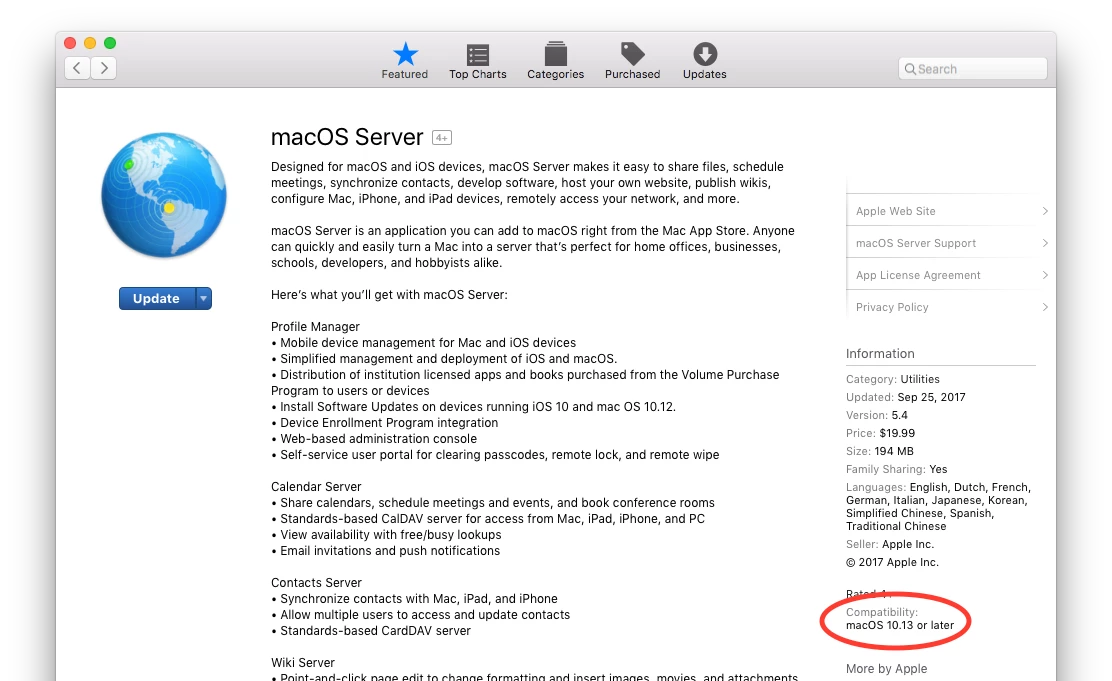1112x681 pixels.
Task: Open the macOS Server Support link
Action: (x=916, y=243)
